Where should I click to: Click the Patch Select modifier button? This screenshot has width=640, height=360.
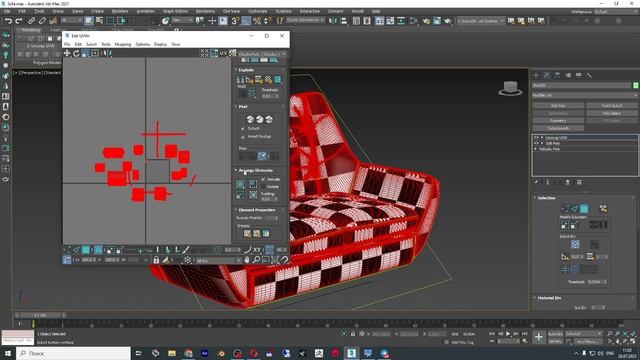611,106
